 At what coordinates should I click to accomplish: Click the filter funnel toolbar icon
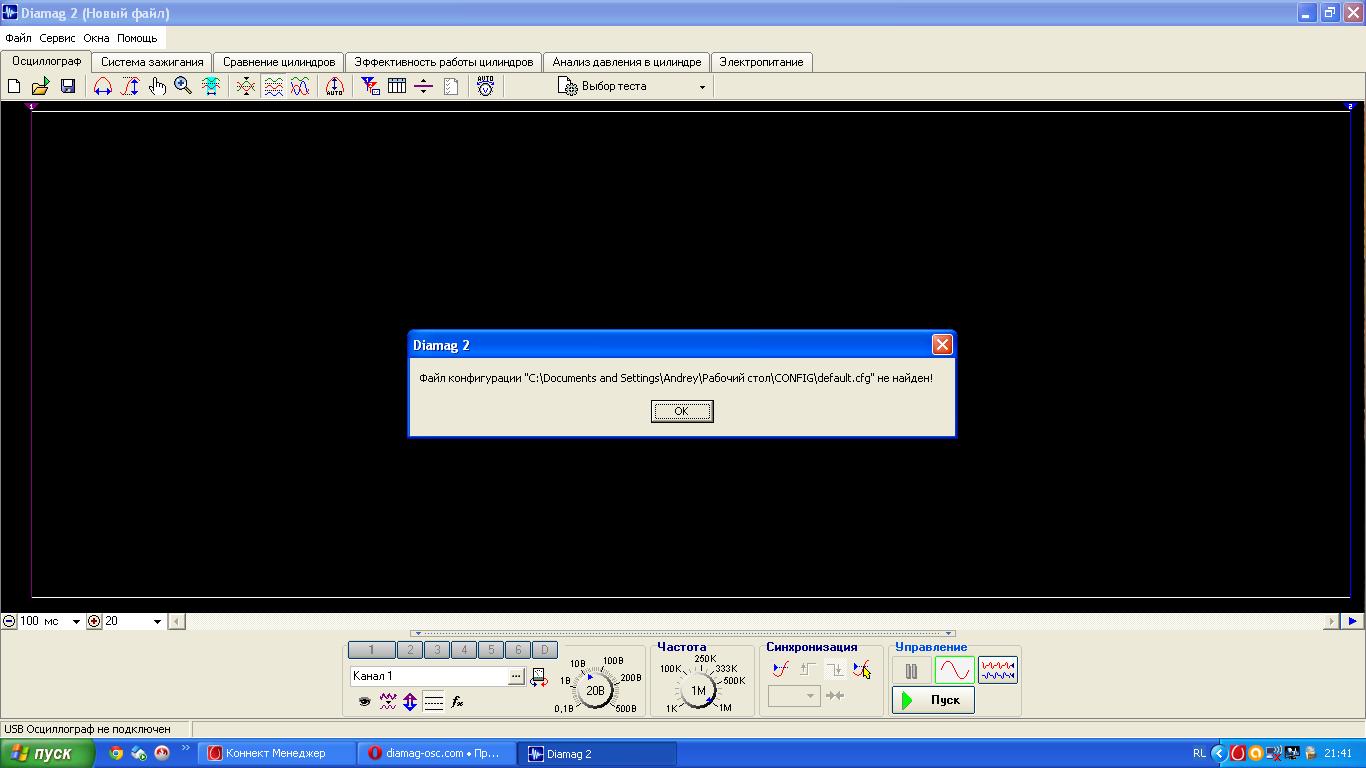coord(371,87)
